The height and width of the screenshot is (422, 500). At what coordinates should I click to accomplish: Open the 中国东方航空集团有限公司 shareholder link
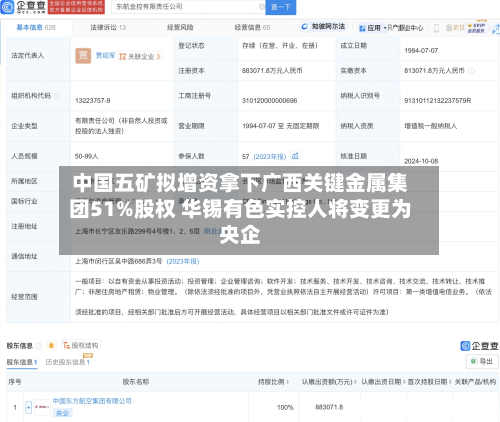pos(92,401)
